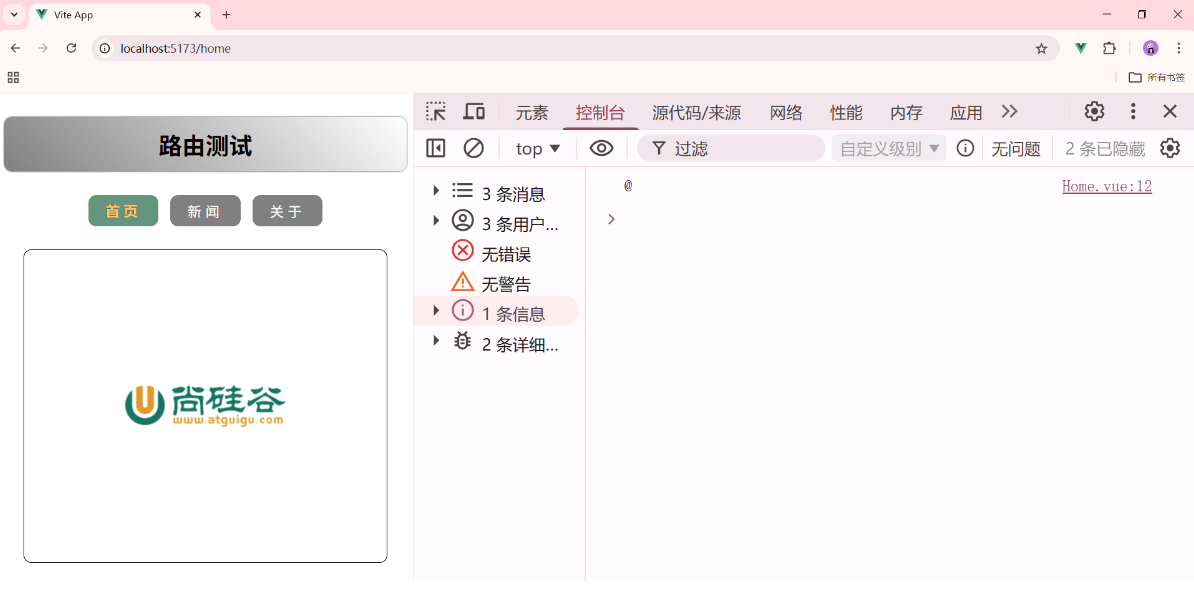Open the top context dropdown
The height and width of the screenshot is (612, 1194).
(x=538, y=148)
